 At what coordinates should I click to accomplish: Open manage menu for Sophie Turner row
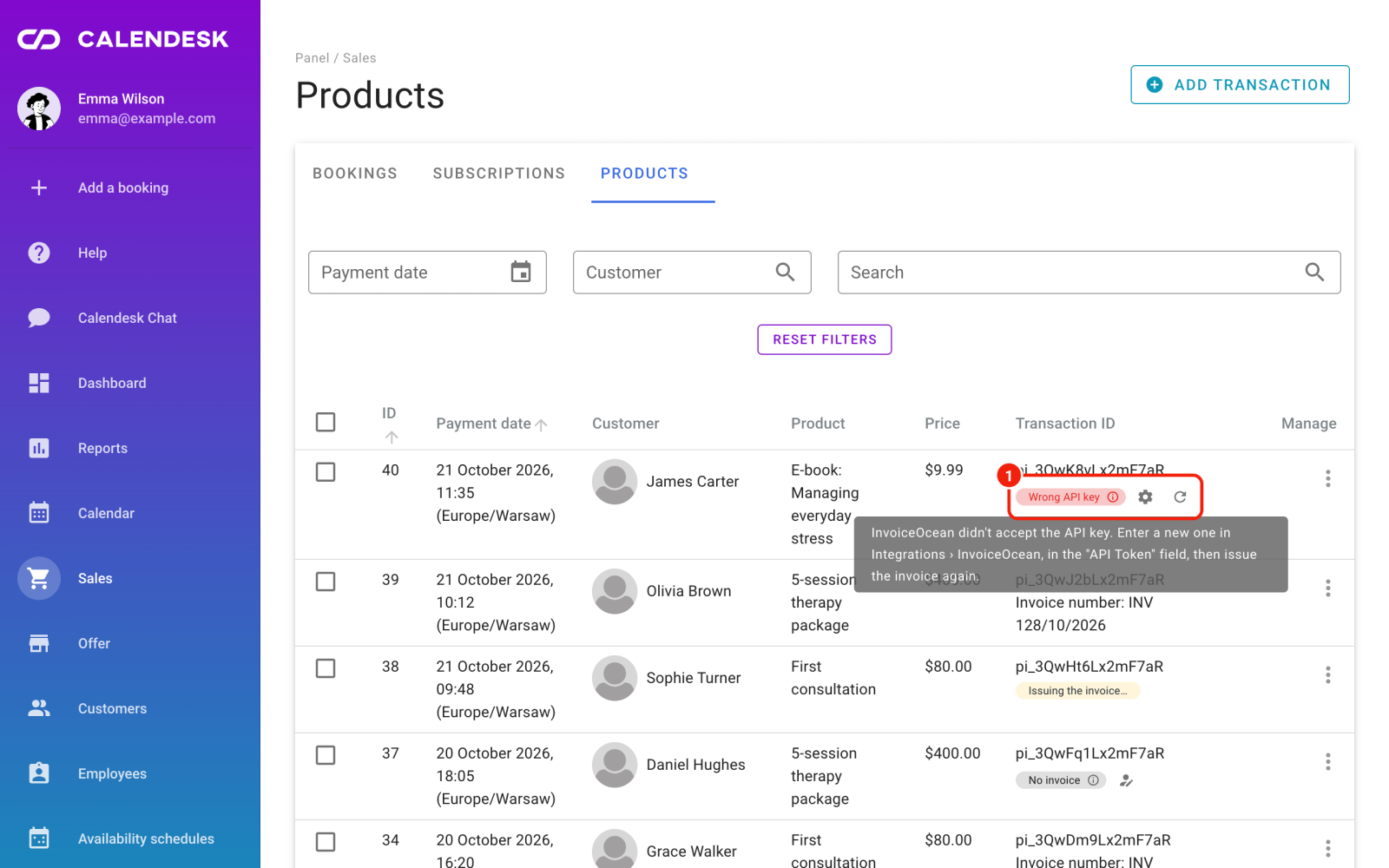[x=1327, y=674]
